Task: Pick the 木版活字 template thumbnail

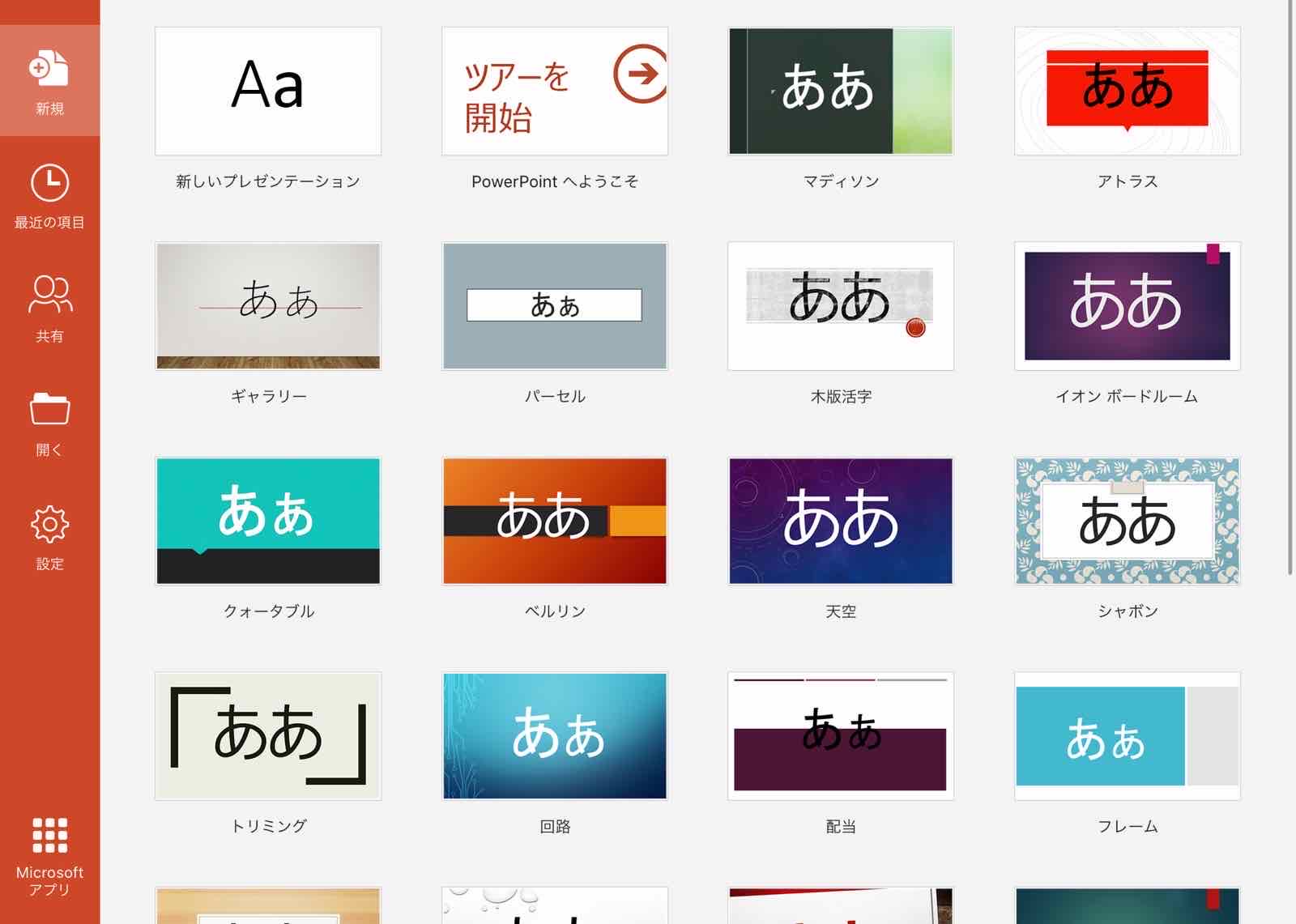Action: 841,306
